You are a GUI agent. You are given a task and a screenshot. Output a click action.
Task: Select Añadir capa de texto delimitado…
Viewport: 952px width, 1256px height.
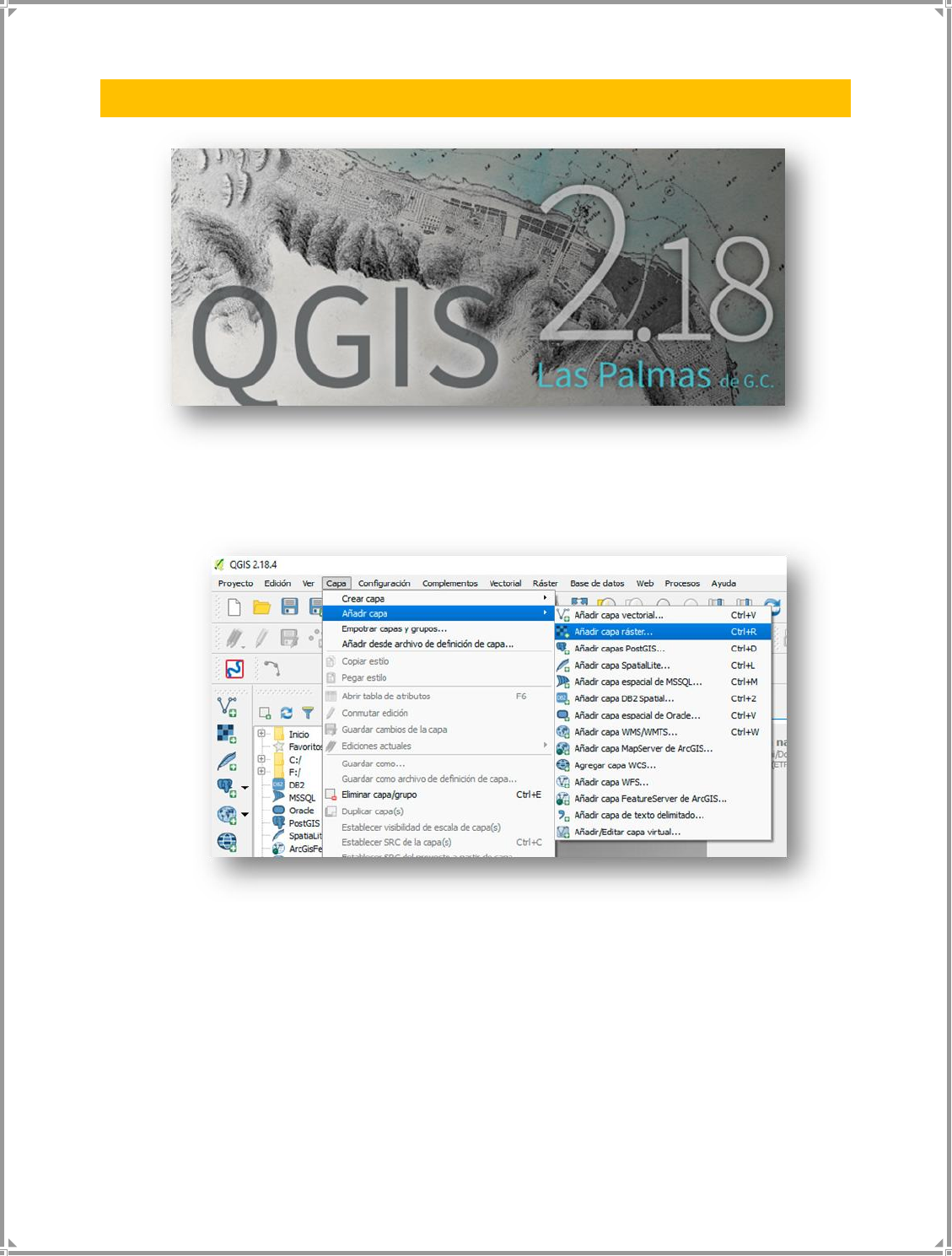[663, 815]
